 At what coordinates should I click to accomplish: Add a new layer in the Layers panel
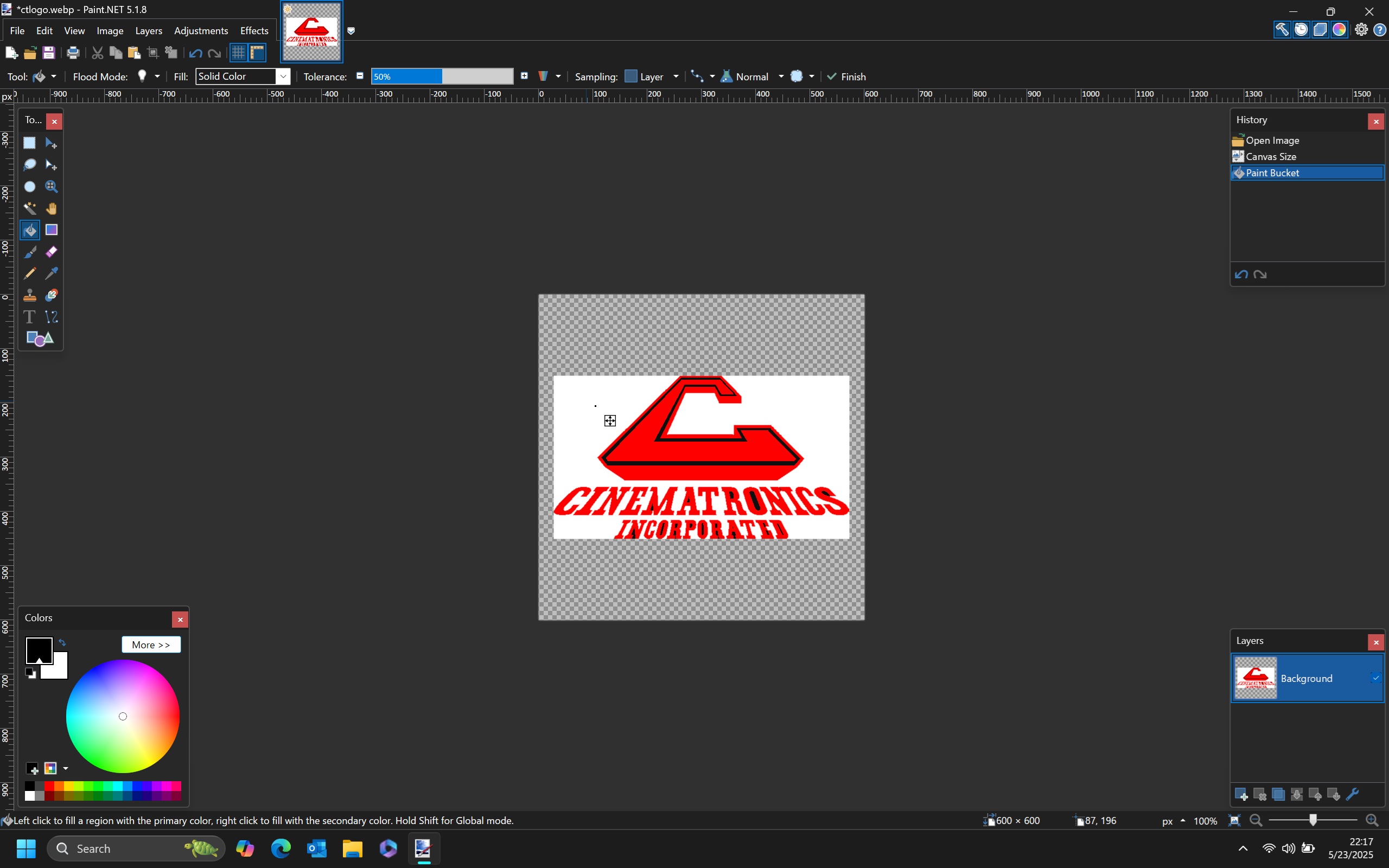click(1240, 795)
